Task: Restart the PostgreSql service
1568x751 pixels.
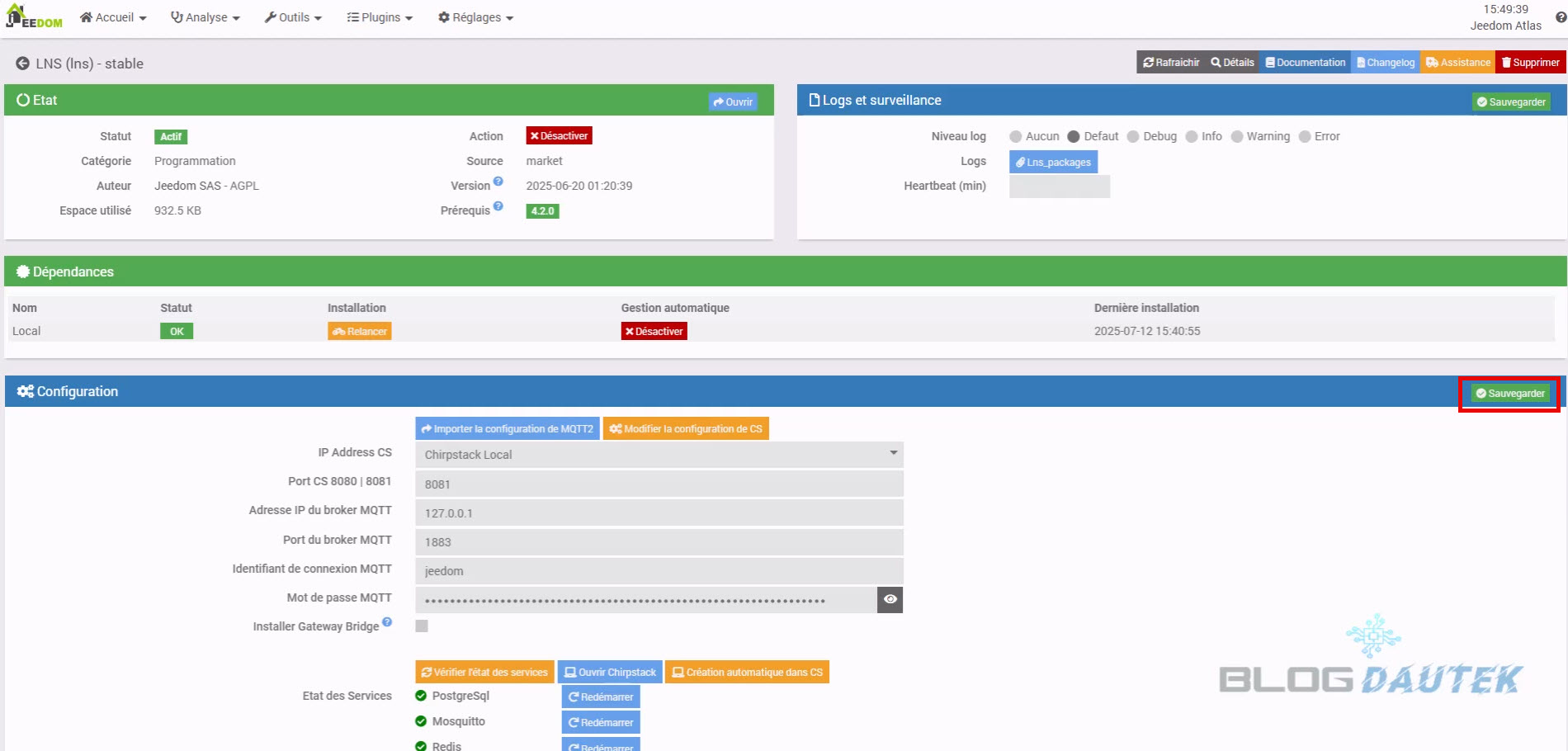Action: click(x=601, y=697)
